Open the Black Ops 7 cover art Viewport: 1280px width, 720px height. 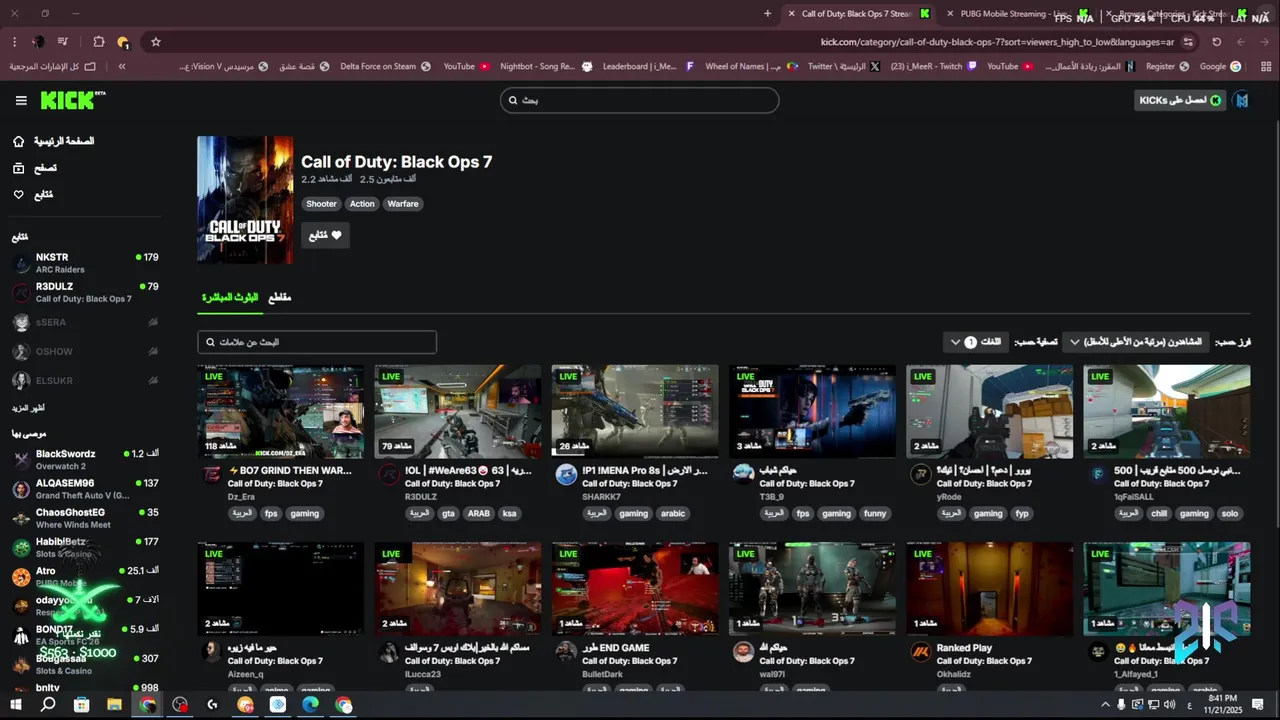(245, 200)
